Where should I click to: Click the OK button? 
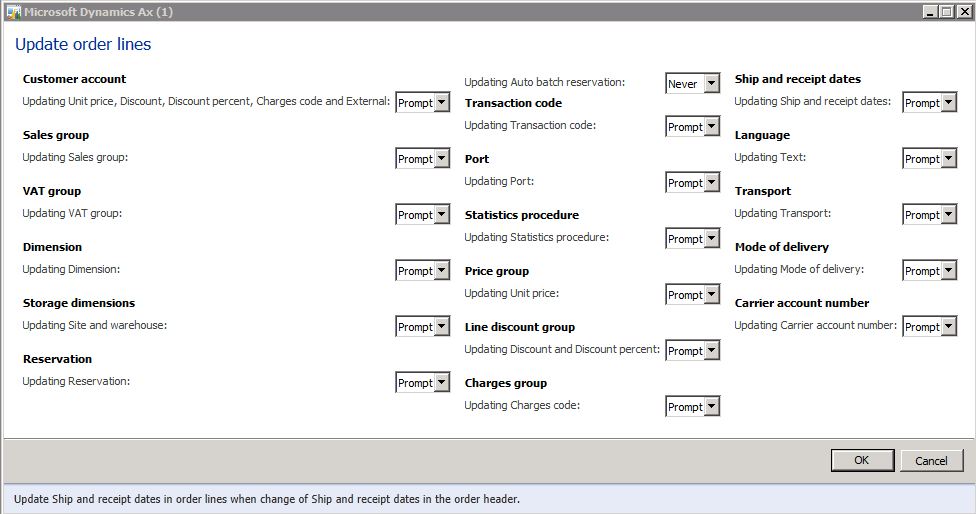point(862,460)
